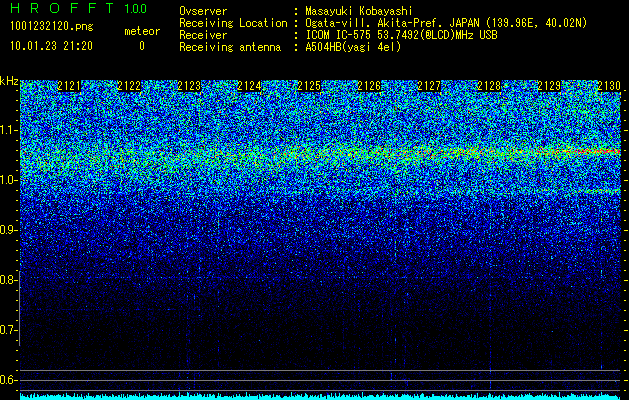Click the Receiving Location label

click(233, 23)
